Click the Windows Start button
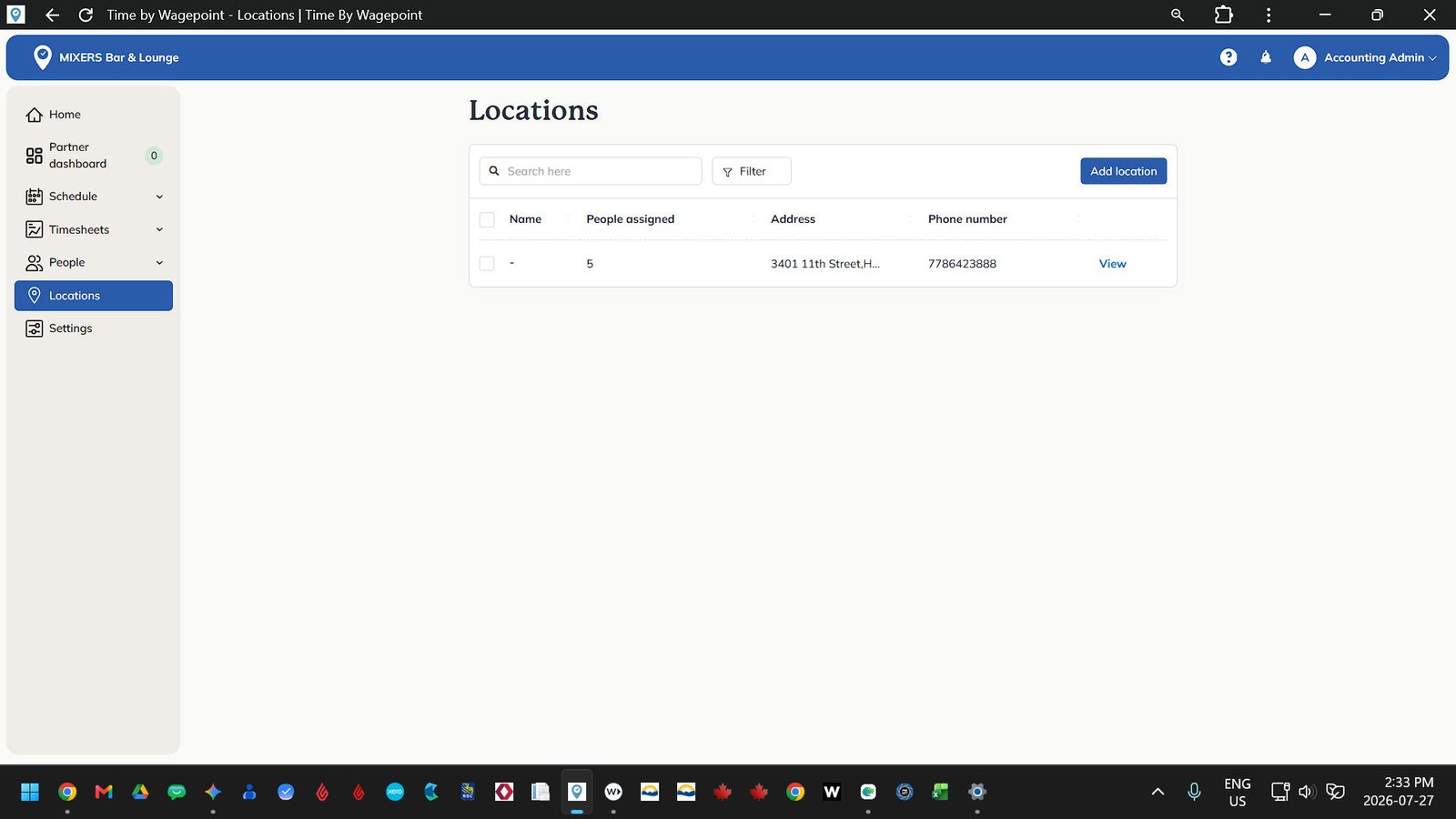Image resolution: width=1456 pixels, height=819 pixels. point(30,792)
